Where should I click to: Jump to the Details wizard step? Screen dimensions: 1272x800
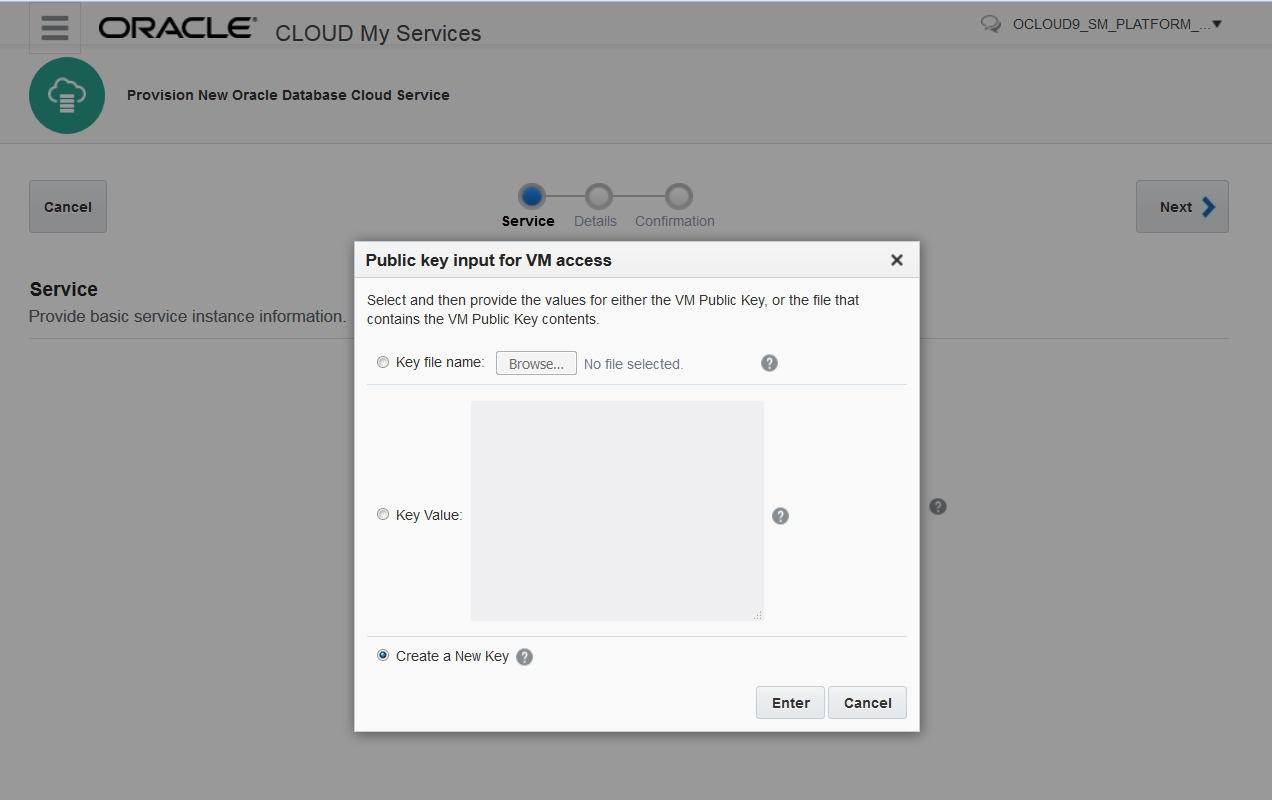tap(598, 196)
